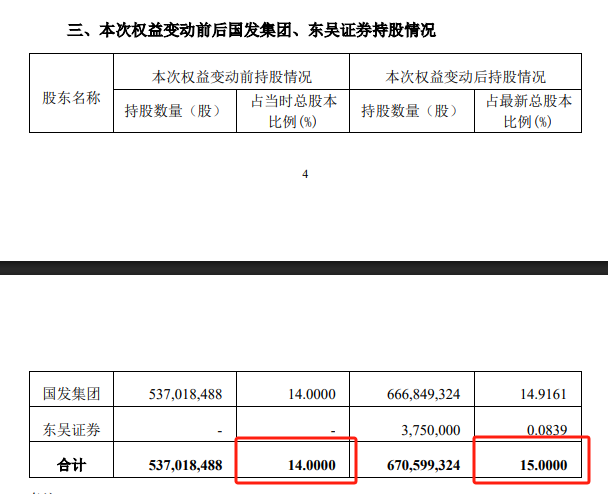Click the 666,849,324 shares cell
608x494 pixels.
(x=423, y=394)
